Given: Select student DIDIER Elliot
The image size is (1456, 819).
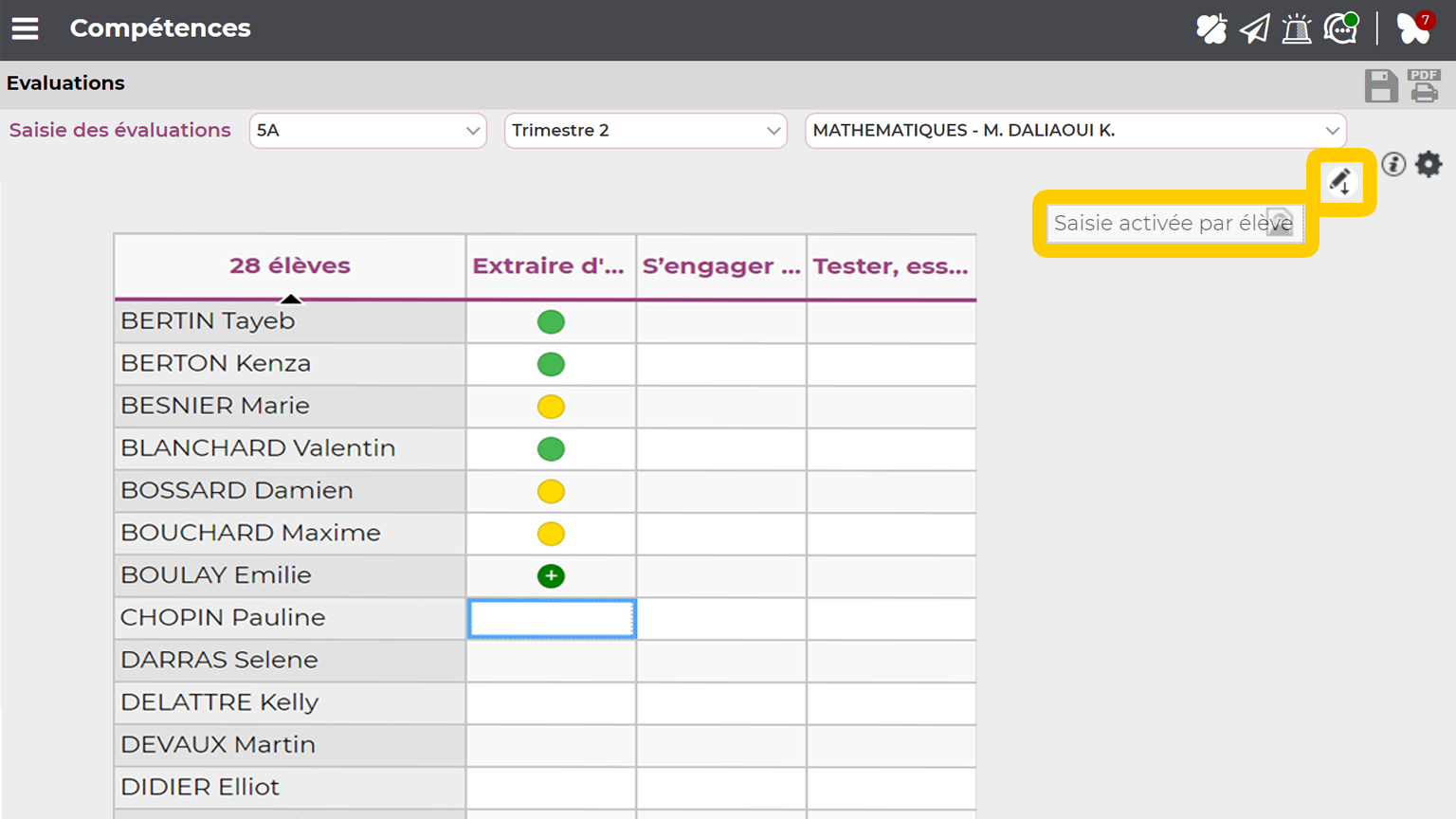Looking at the screenshot, I should [290, 787].
